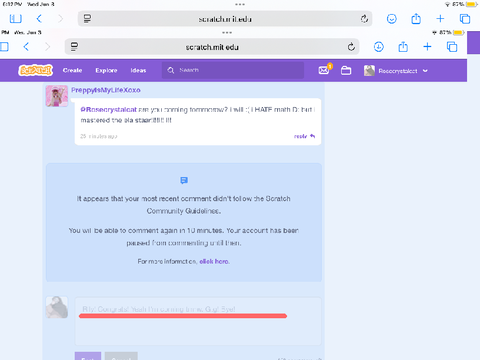Open PreppyIsMyLifeXoxo profile link
The height and width of the screenshot is (360, 480).
pos(106,90)
